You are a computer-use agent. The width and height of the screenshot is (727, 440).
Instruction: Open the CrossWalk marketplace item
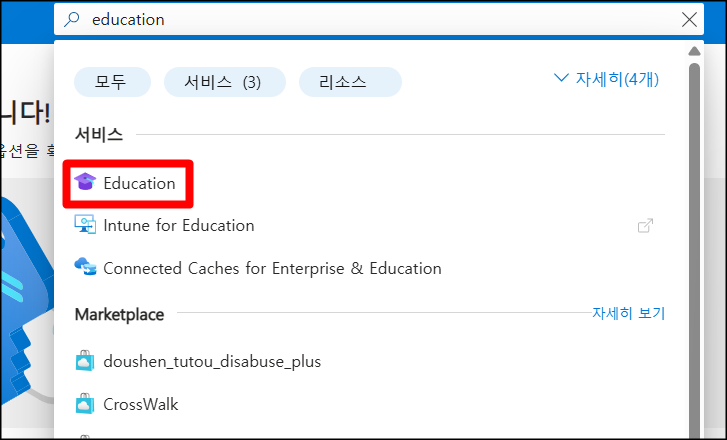click(140, 404)
